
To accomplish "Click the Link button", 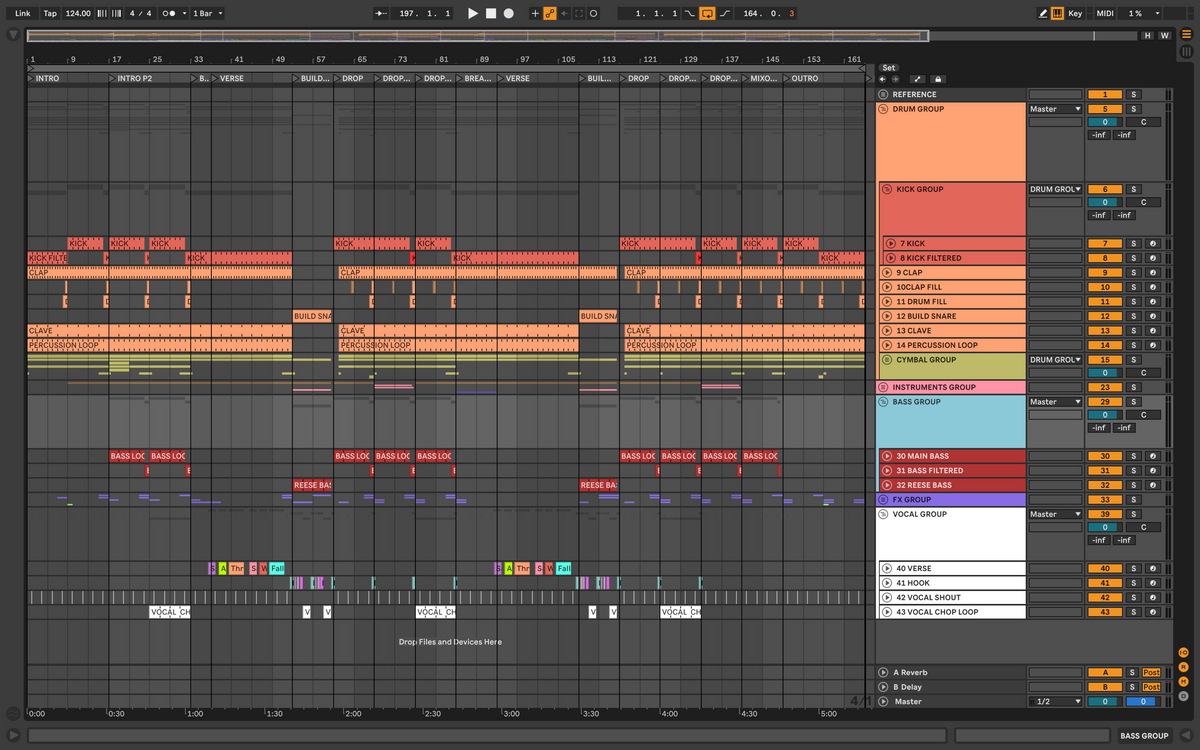I will (22, 14).
